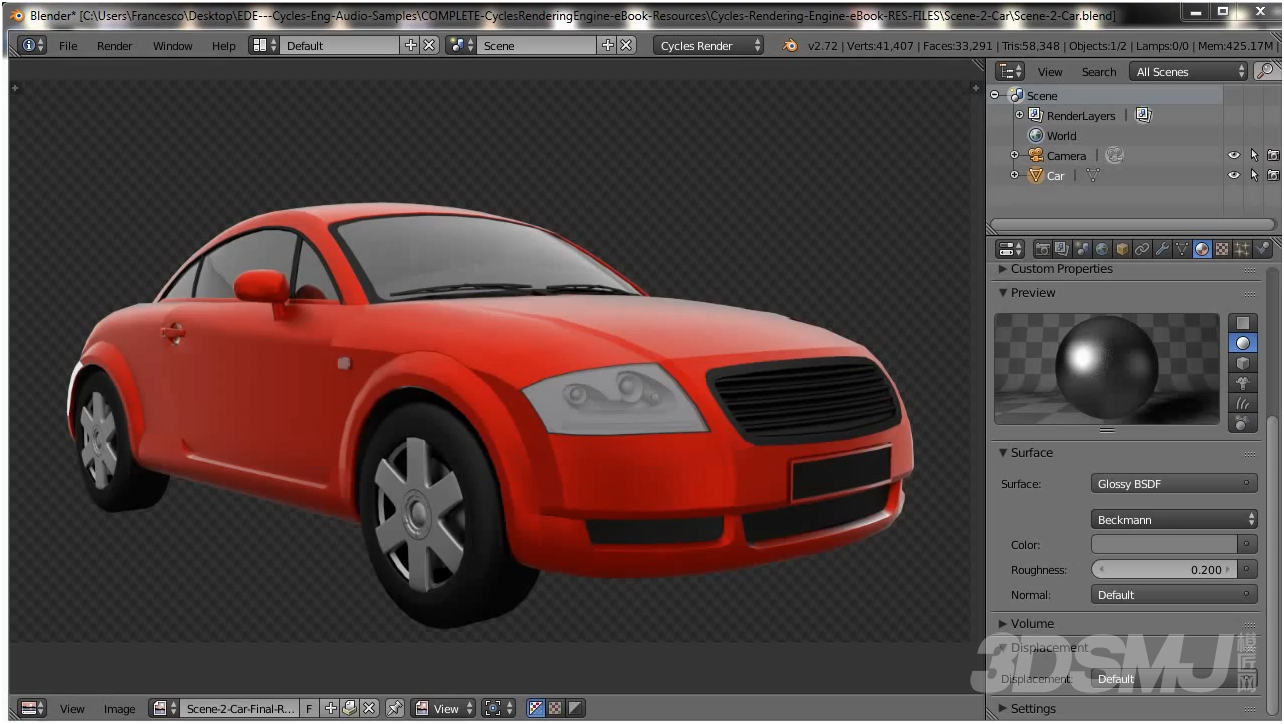The width and height of the screenshot is (1284, 724).
Task: Click the Roughness 0.200 slider
Action: [1164, 570]
